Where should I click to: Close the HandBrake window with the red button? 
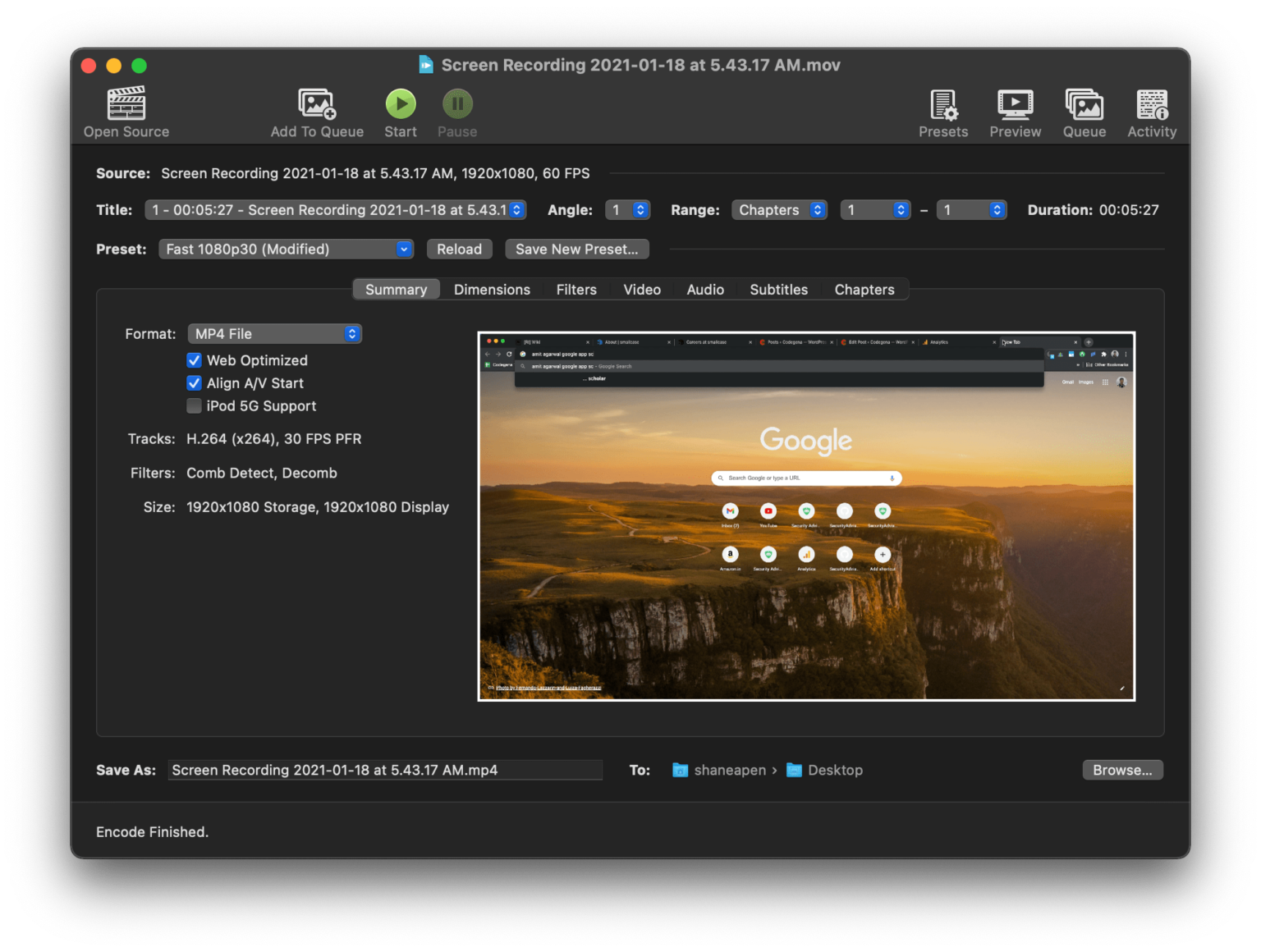[x=89, y=66]
